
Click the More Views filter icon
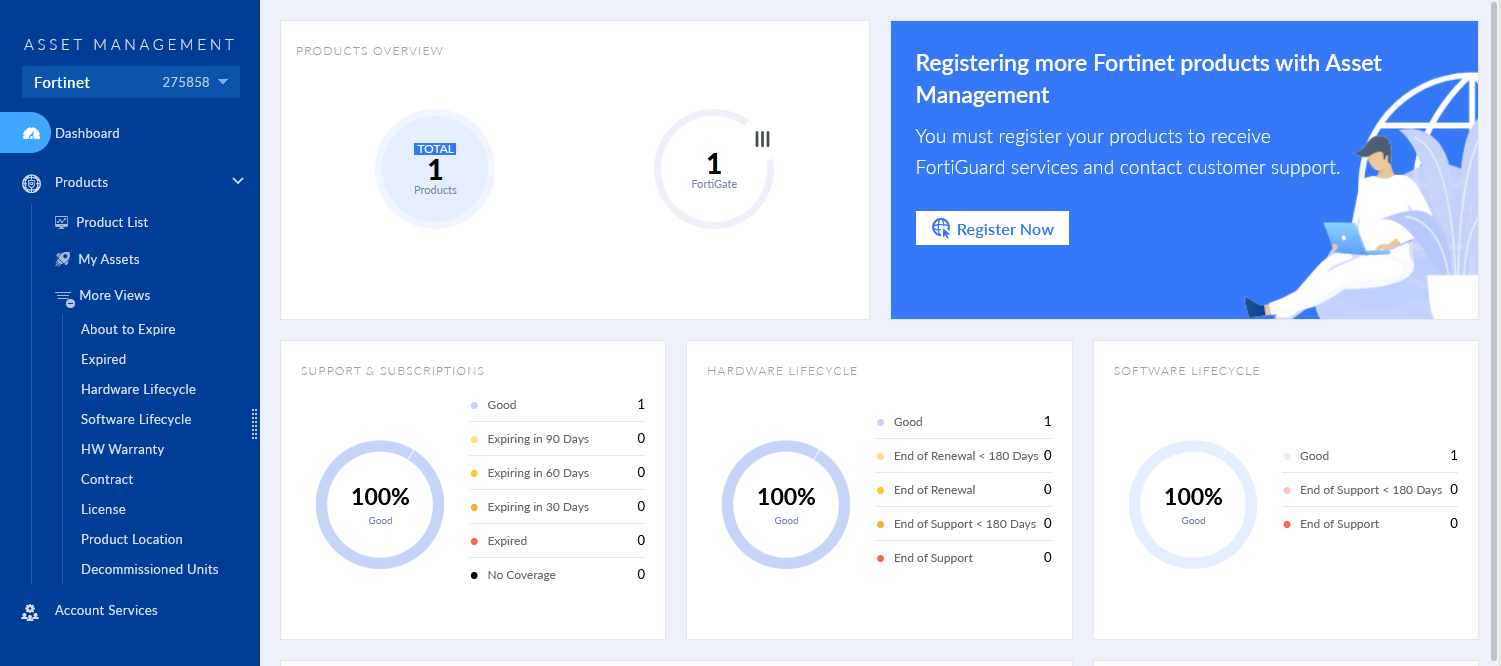(x=63, y=297)
